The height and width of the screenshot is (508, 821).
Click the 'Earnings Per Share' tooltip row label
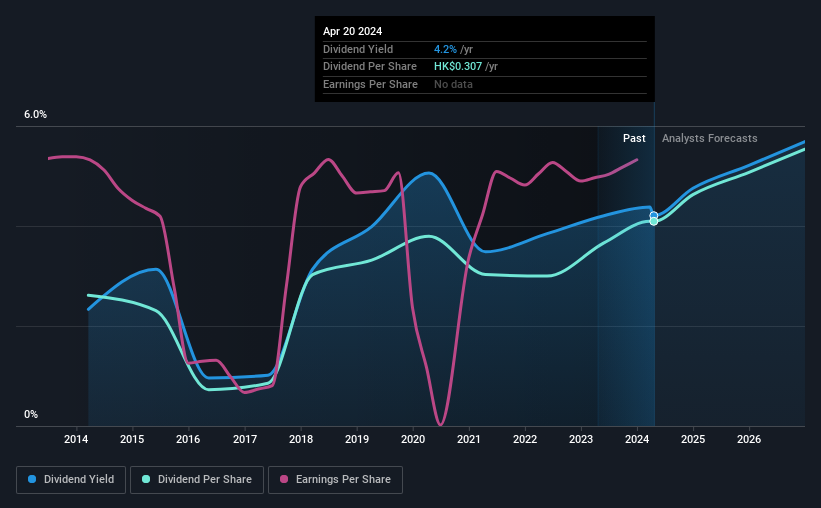point(370,84)
